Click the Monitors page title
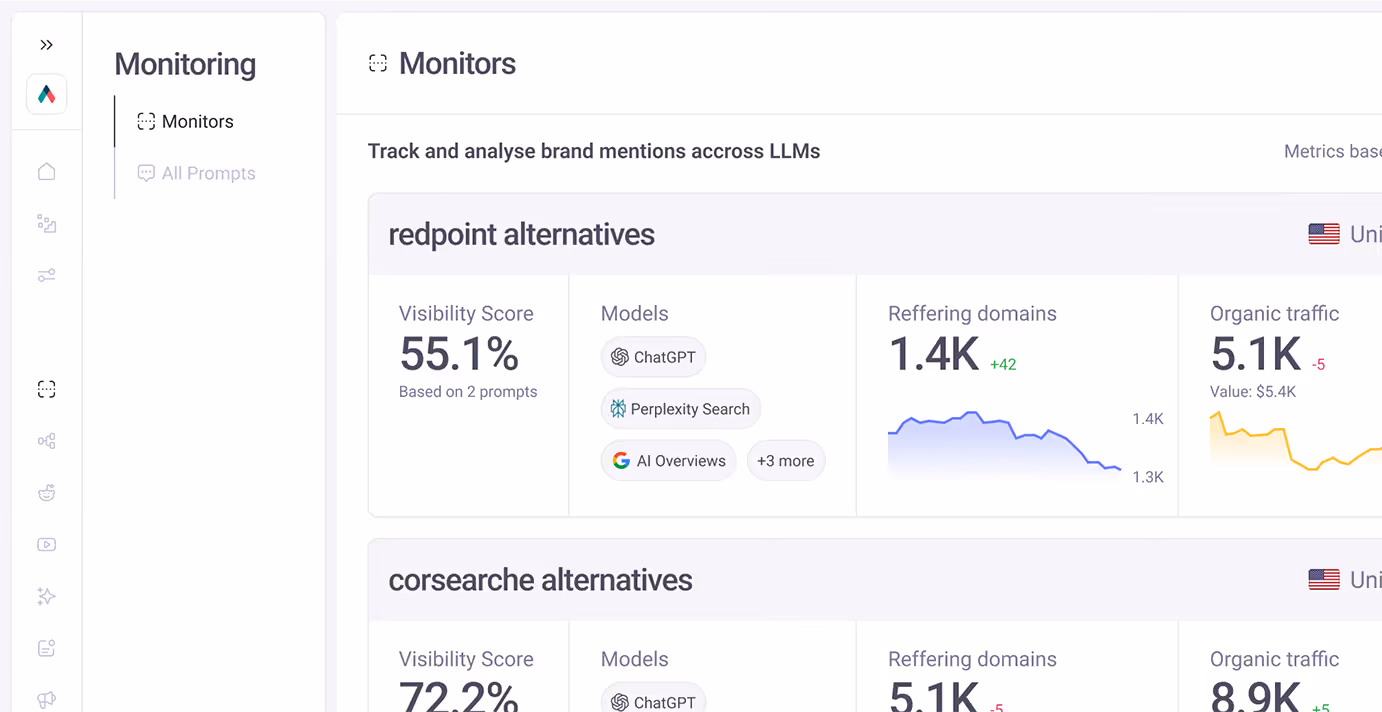Viewport: 1382px width, 712px height. click(x=457, y=64)
